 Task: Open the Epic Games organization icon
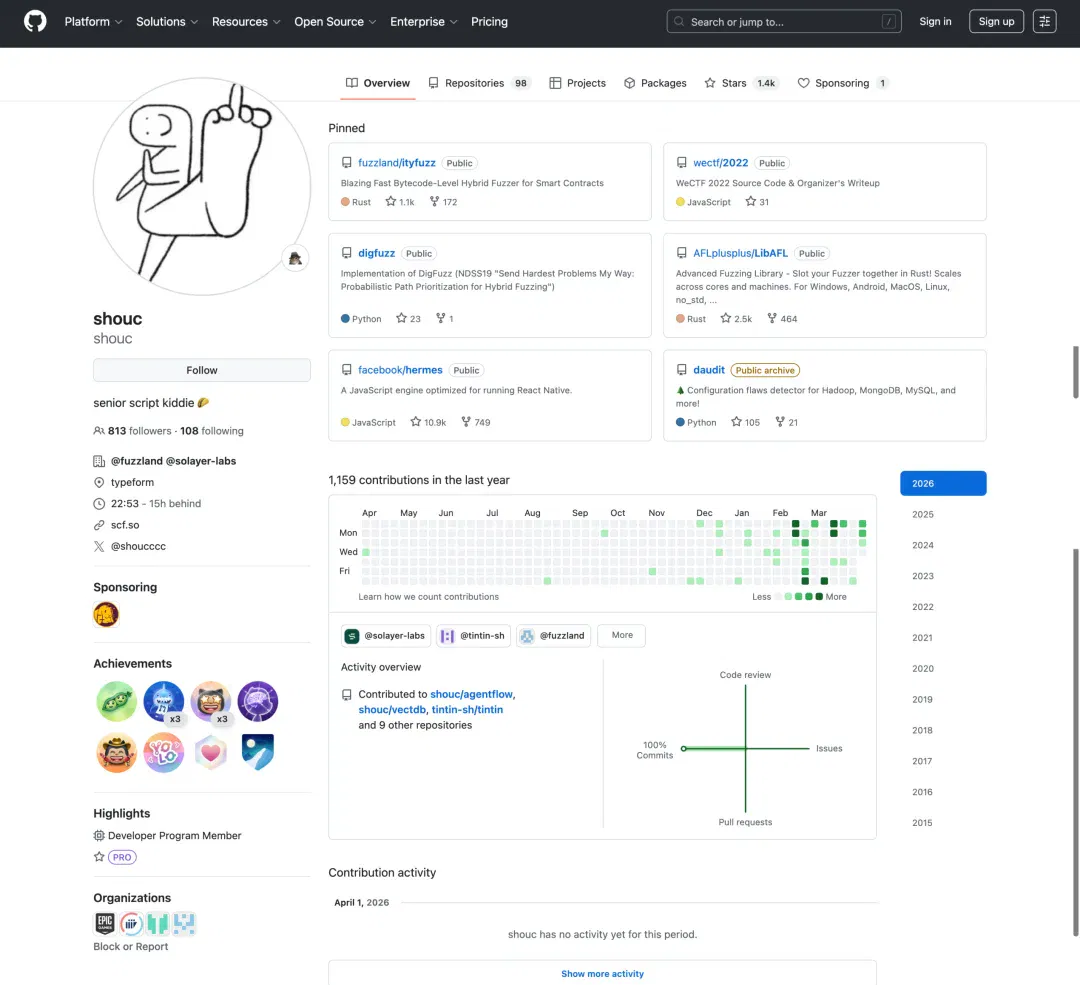pos(105,923)
